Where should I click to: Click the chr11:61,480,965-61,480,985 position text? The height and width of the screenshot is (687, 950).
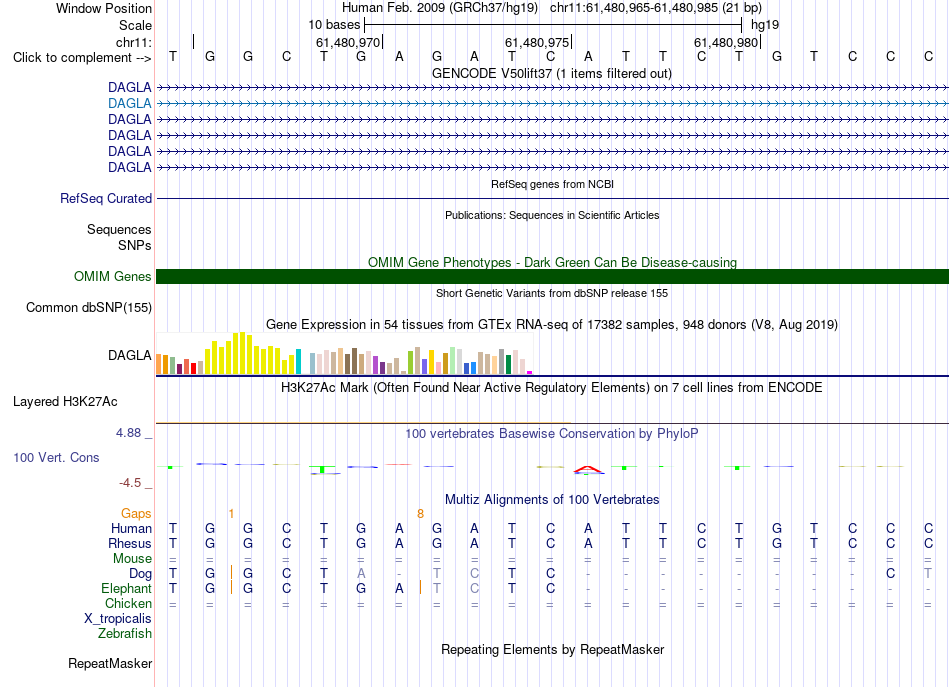click(656, 8)
